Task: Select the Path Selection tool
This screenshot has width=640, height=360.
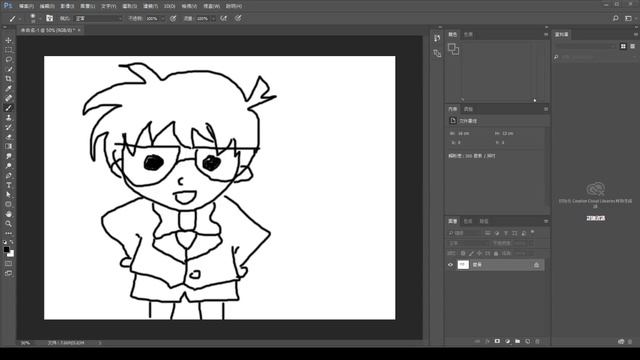Action: point(8,195)
